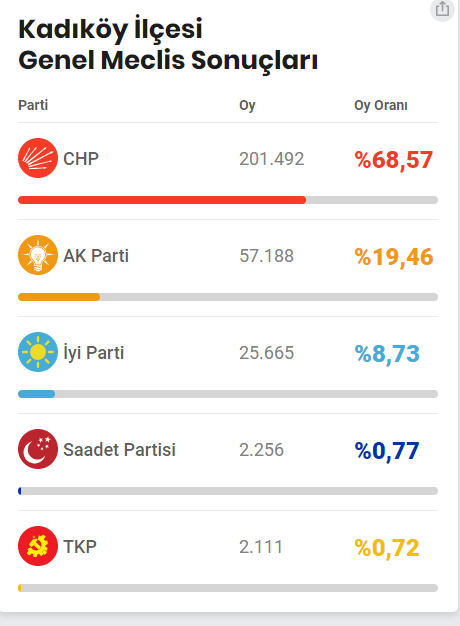Select the AK Parti party name
Viewport: 460px width, 626px height.
click(x=96, y=256)
